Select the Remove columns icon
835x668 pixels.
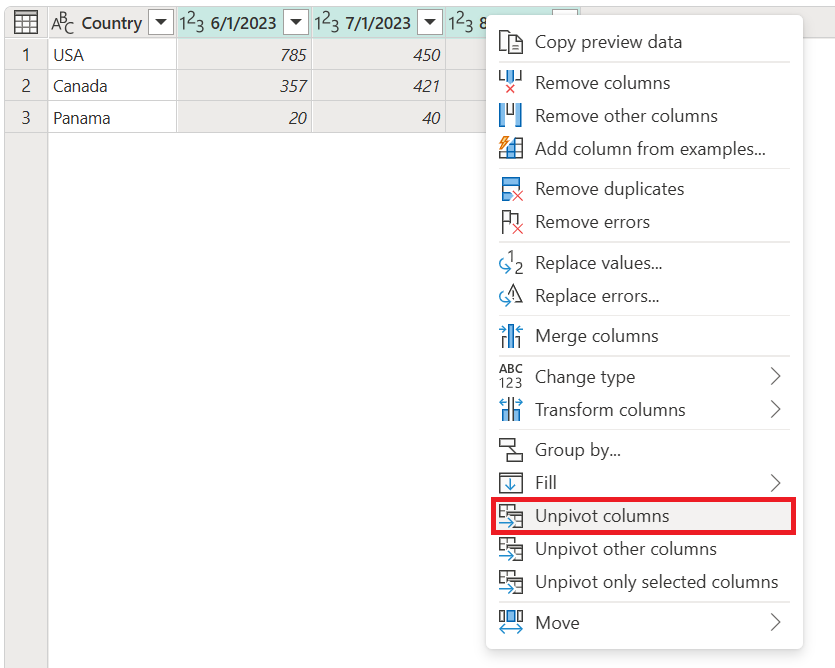[x=511, y=82]
